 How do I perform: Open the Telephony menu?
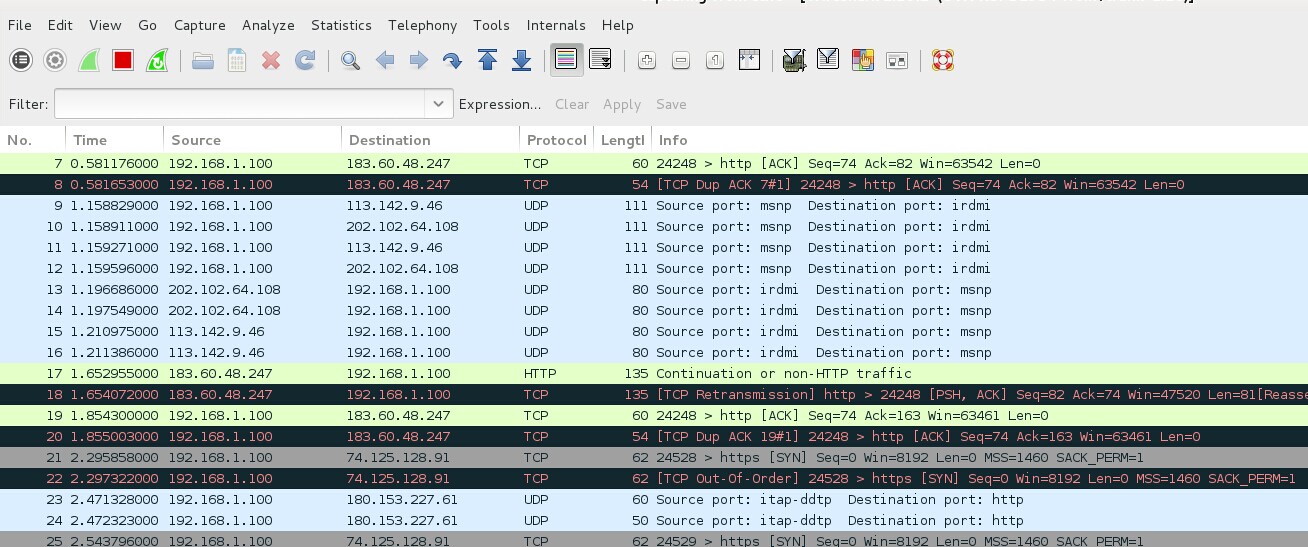coord(422,25)
